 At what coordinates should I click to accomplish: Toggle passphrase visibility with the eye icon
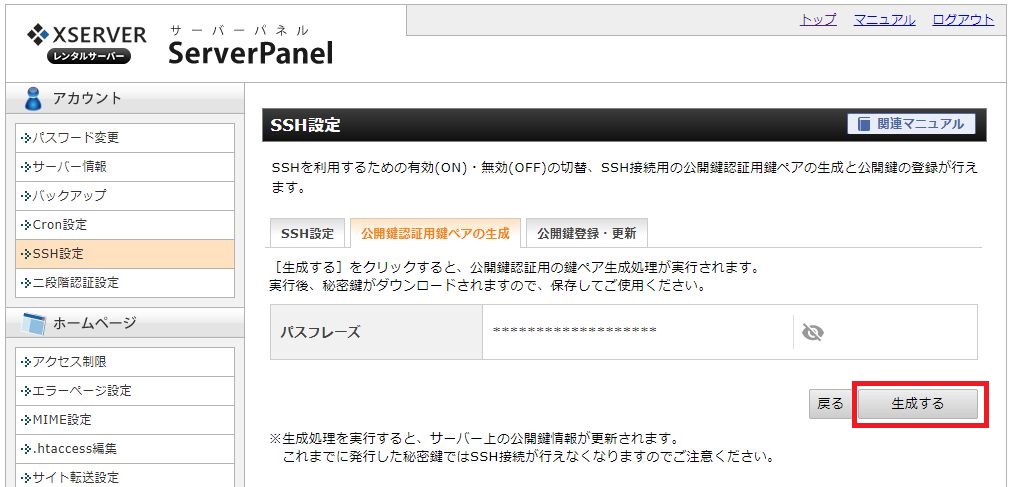[x=813, y=333]
